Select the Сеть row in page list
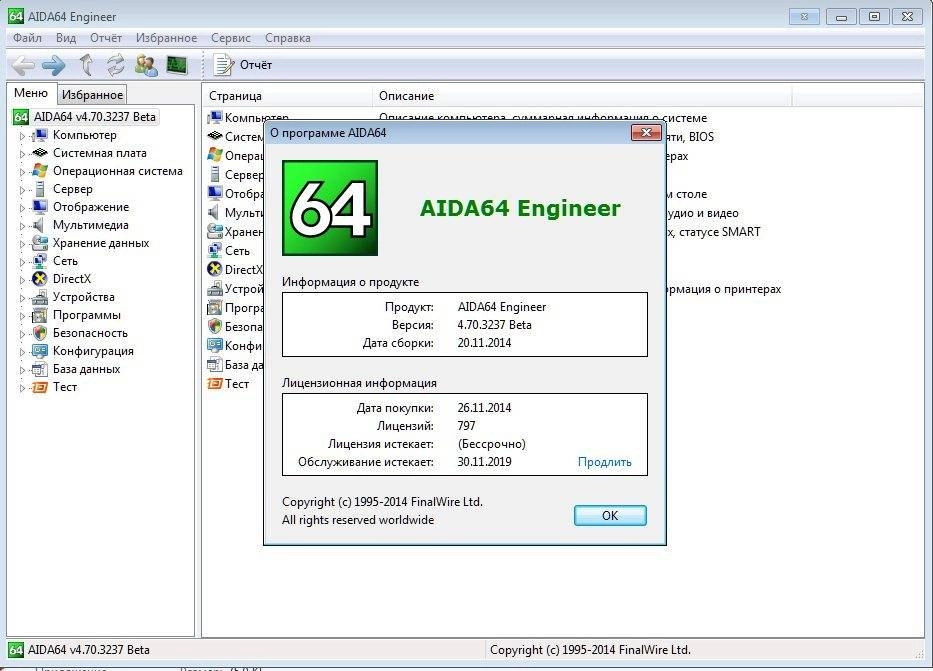 click(x=235, y=250)
